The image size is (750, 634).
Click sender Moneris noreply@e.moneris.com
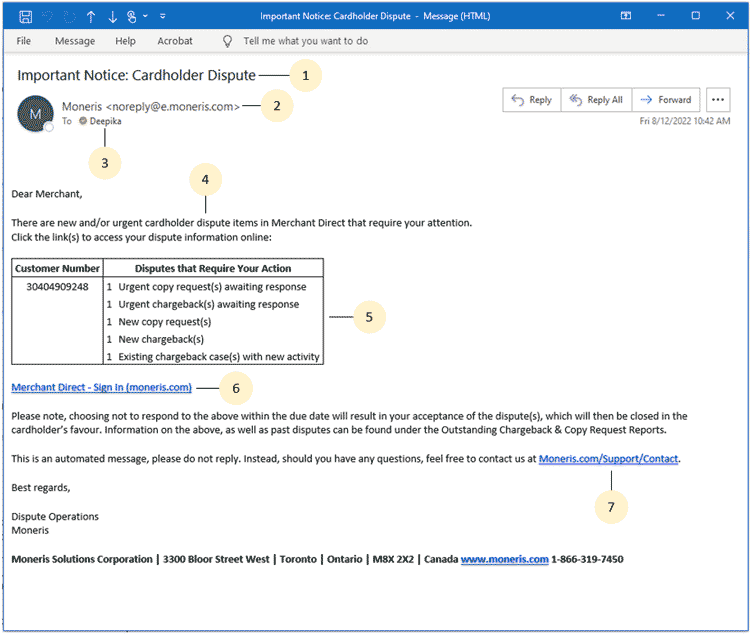coord(151,106)
